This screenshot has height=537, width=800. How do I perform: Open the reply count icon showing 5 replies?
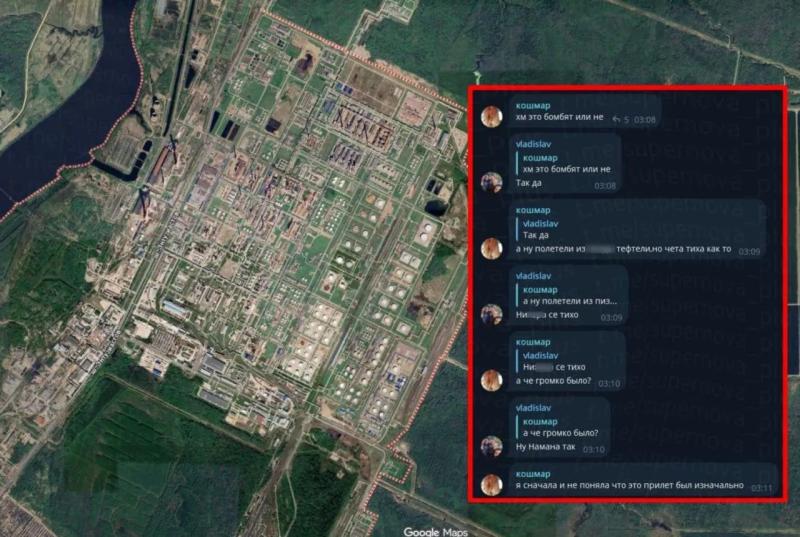point(620,119)
